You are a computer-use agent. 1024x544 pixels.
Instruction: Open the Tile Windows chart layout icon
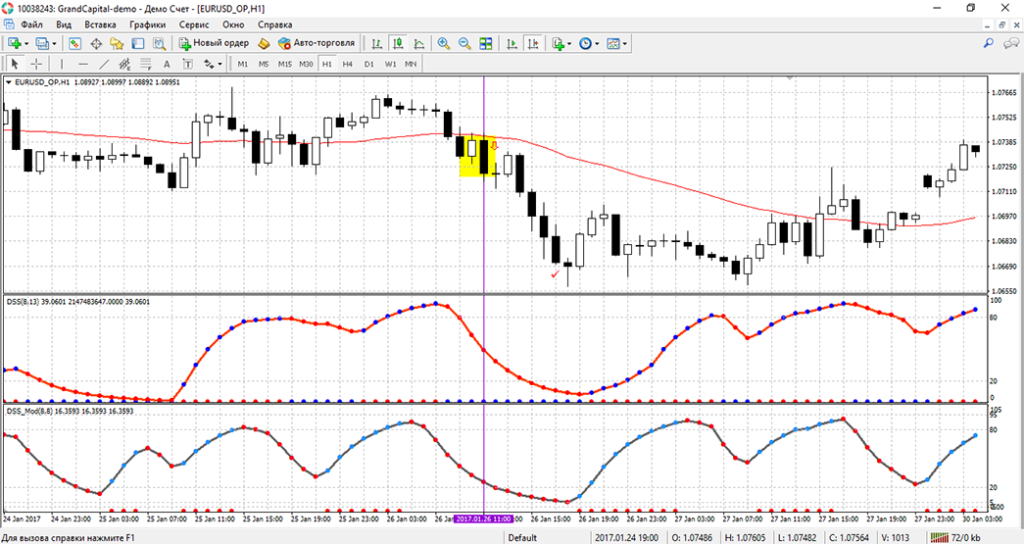[486, 44]
